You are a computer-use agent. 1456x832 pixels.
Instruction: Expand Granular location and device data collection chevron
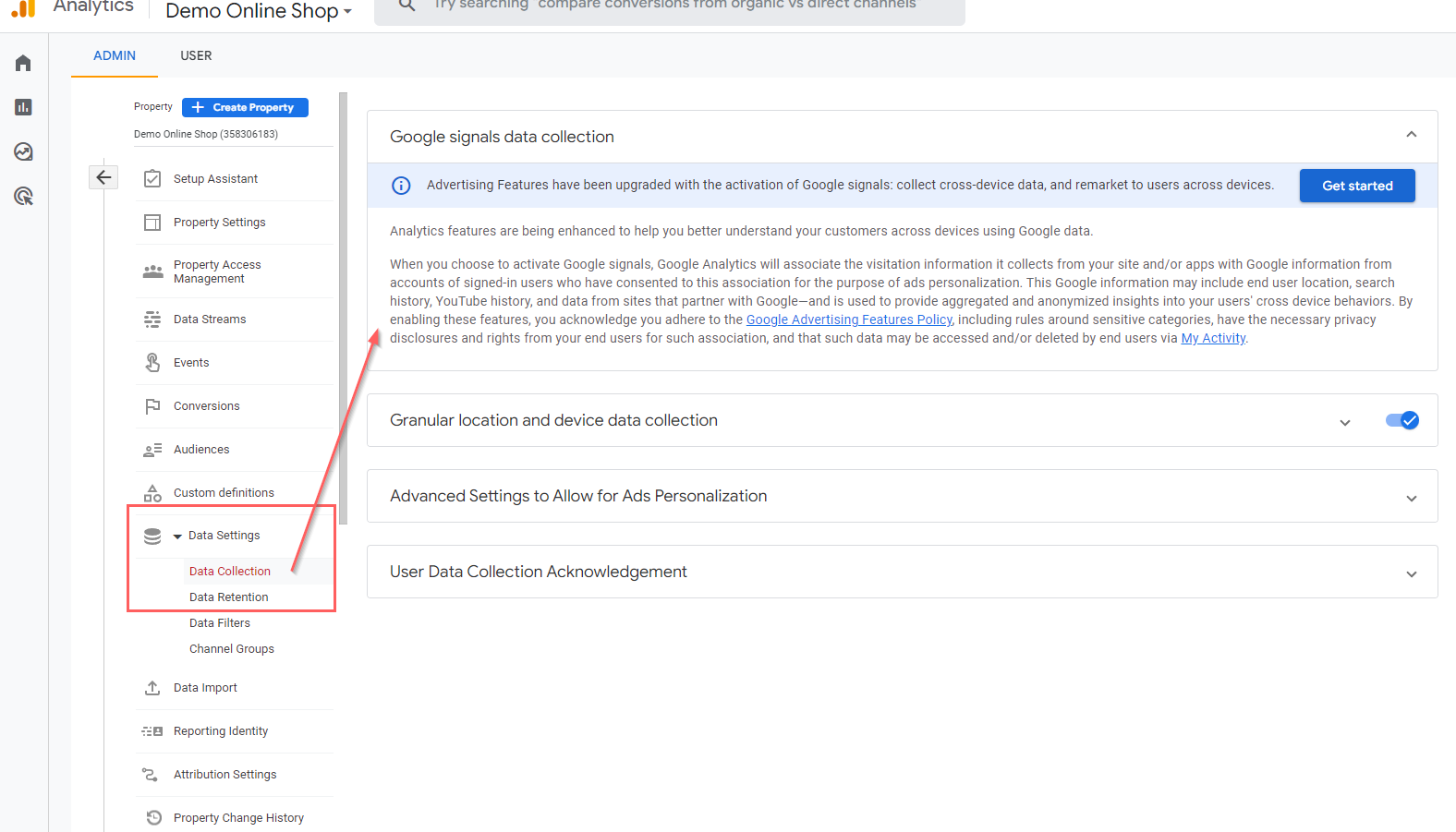coord(1345,422)
